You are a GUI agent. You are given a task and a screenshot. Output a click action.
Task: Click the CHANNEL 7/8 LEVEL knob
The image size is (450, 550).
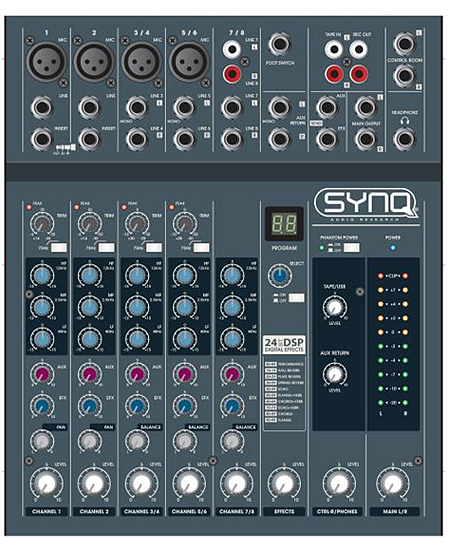(x=237, y=484)
